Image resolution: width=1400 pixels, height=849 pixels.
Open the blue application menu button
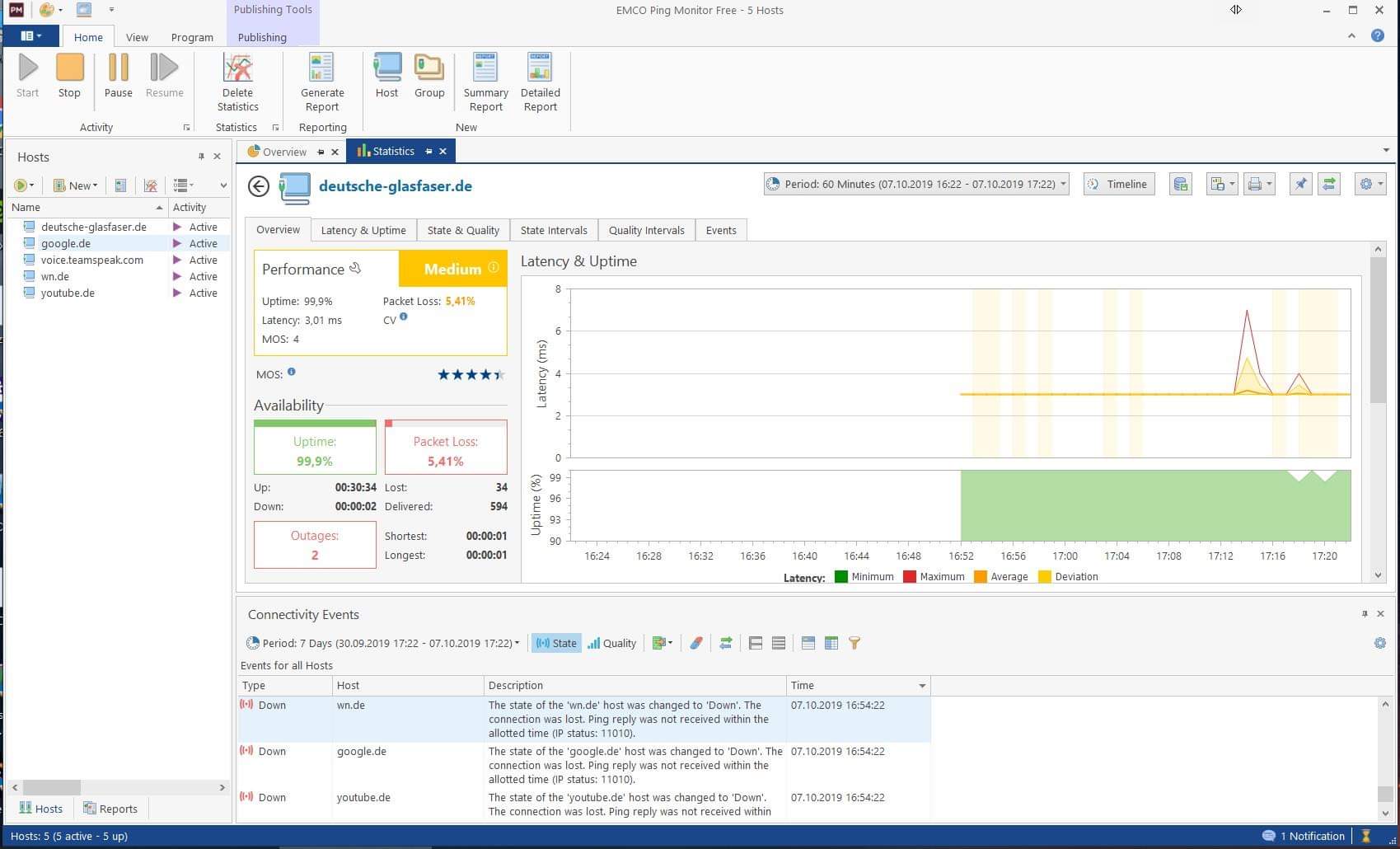pyautogui.click(x=31, y=36)
